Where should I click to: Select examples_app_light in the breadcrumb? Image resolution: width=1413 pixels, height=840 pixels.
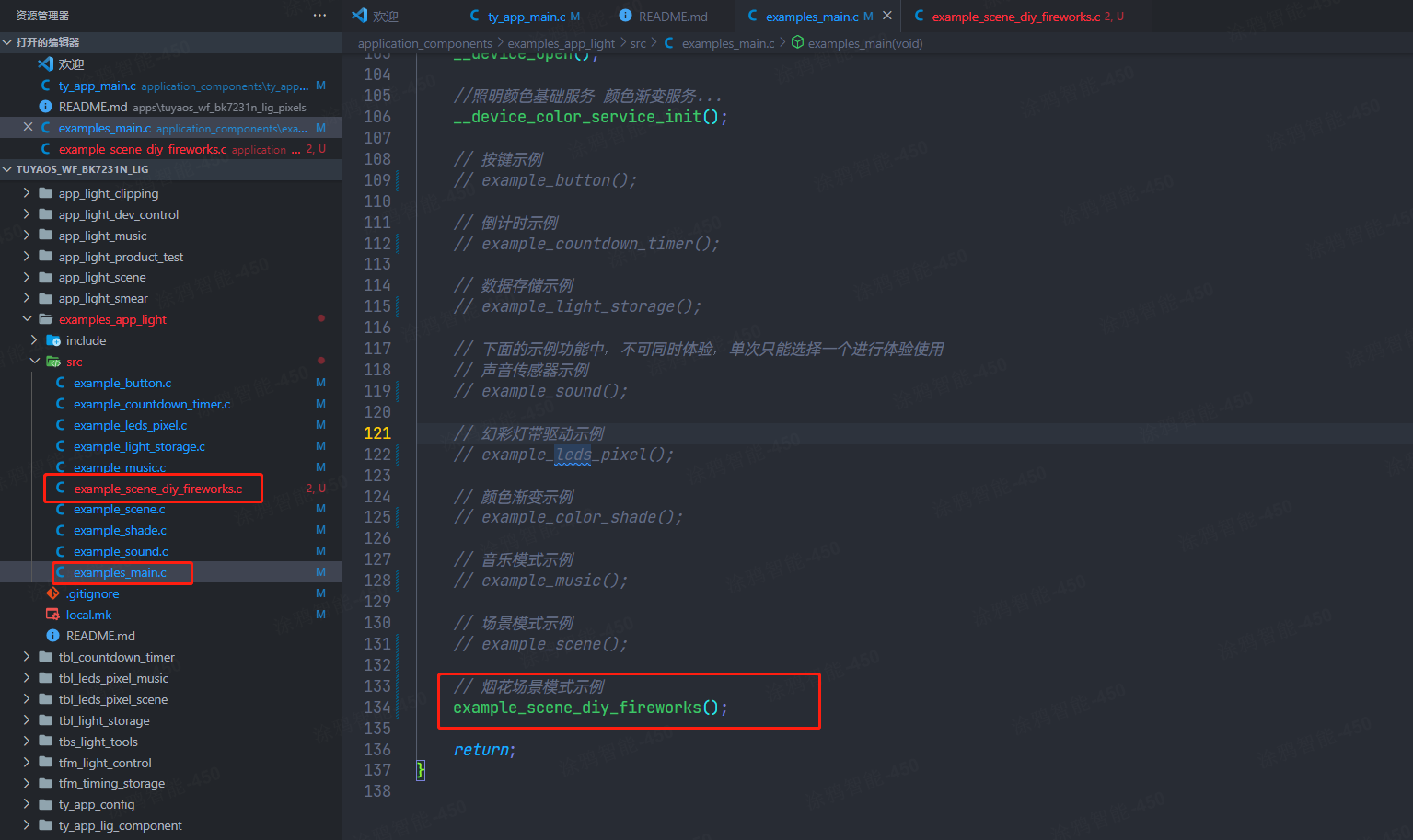(x=561, y=43)
